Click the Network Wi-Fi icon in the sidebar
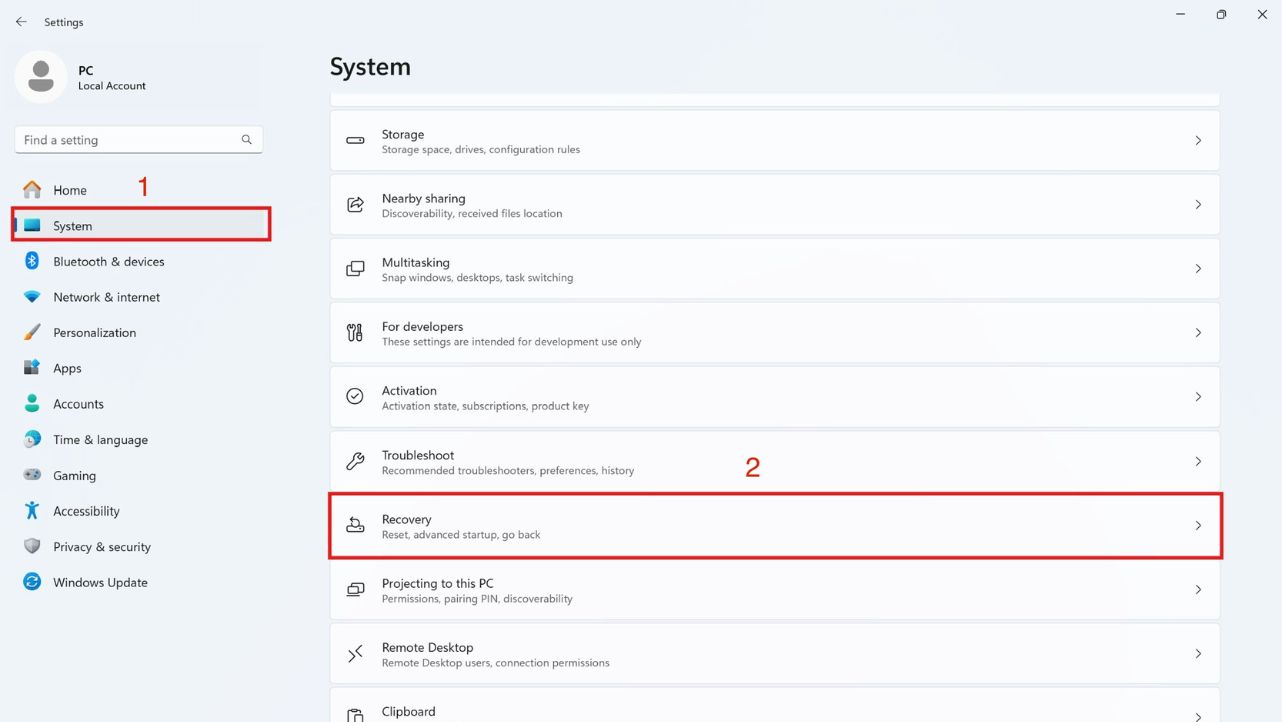This screenshot has height=722, width=1282. tap(32, 297)
